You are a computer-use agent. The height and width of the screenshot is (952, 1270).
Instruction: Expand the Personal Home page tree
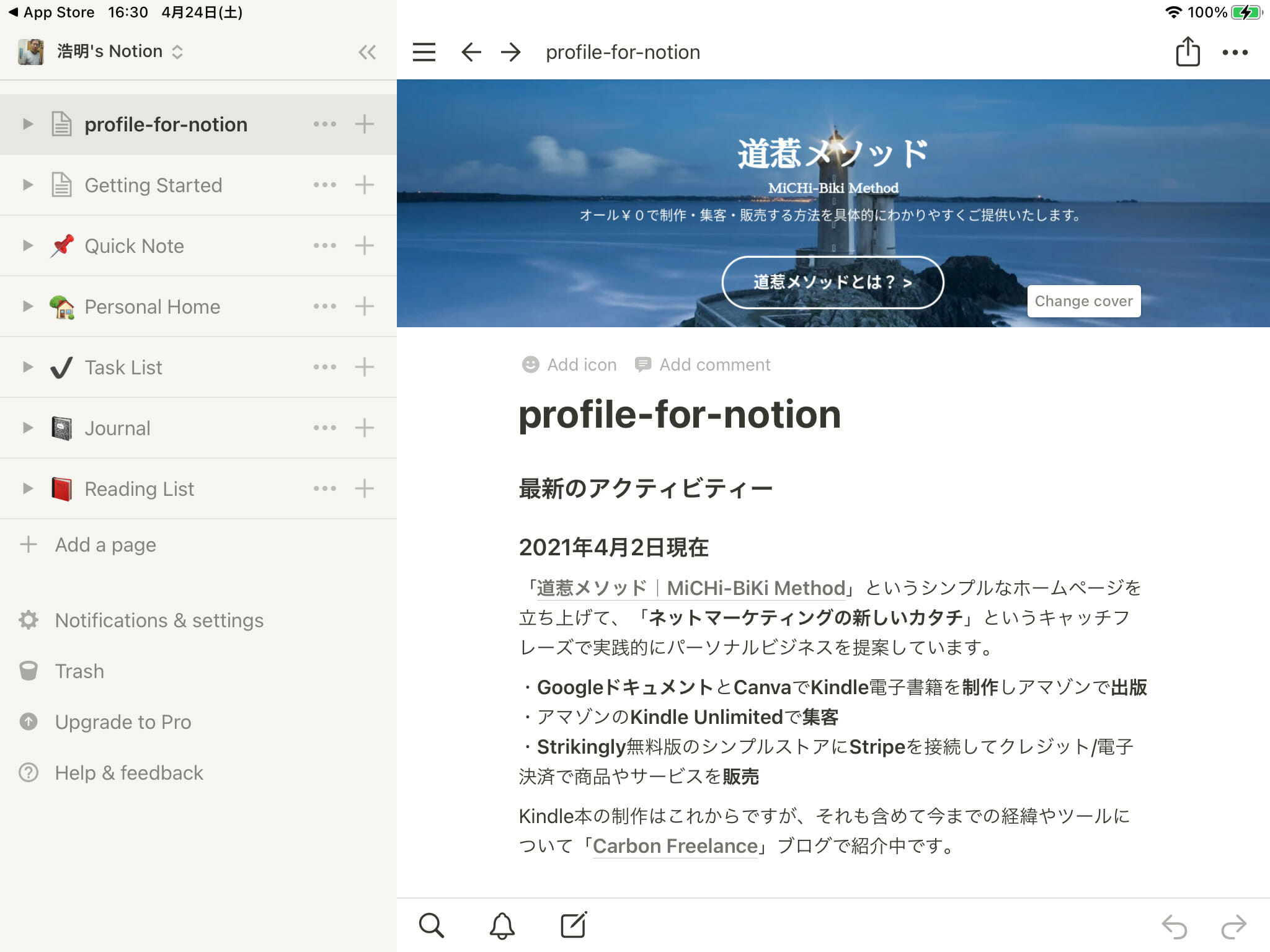pyautogui.click(x=27, y=306)
